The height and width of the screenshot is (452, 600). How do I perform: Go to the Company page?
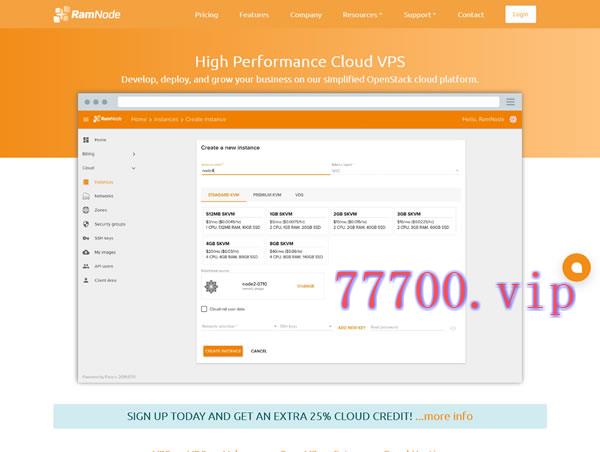(x=306, y=15)
